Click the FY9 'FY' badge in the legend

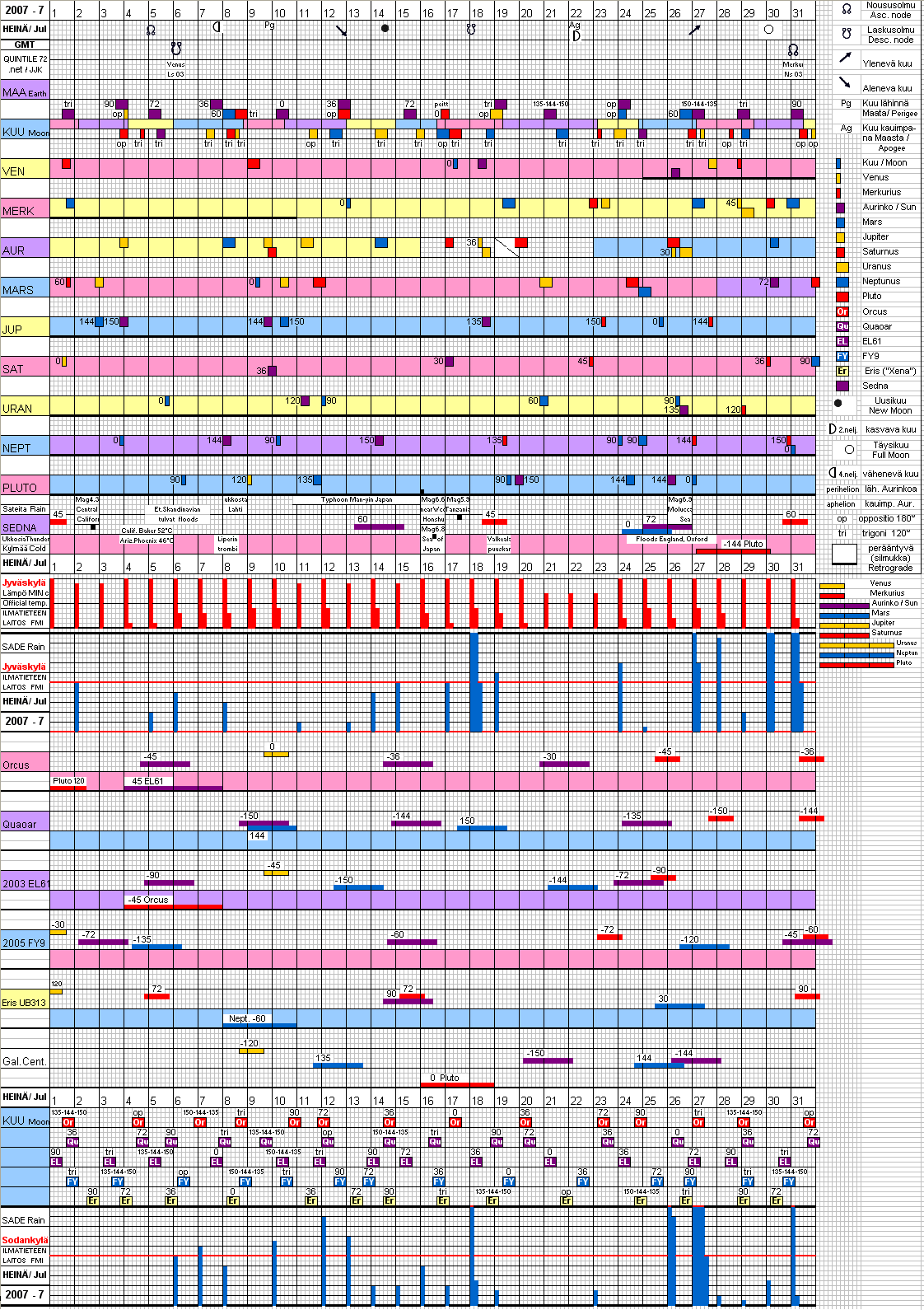842,356
